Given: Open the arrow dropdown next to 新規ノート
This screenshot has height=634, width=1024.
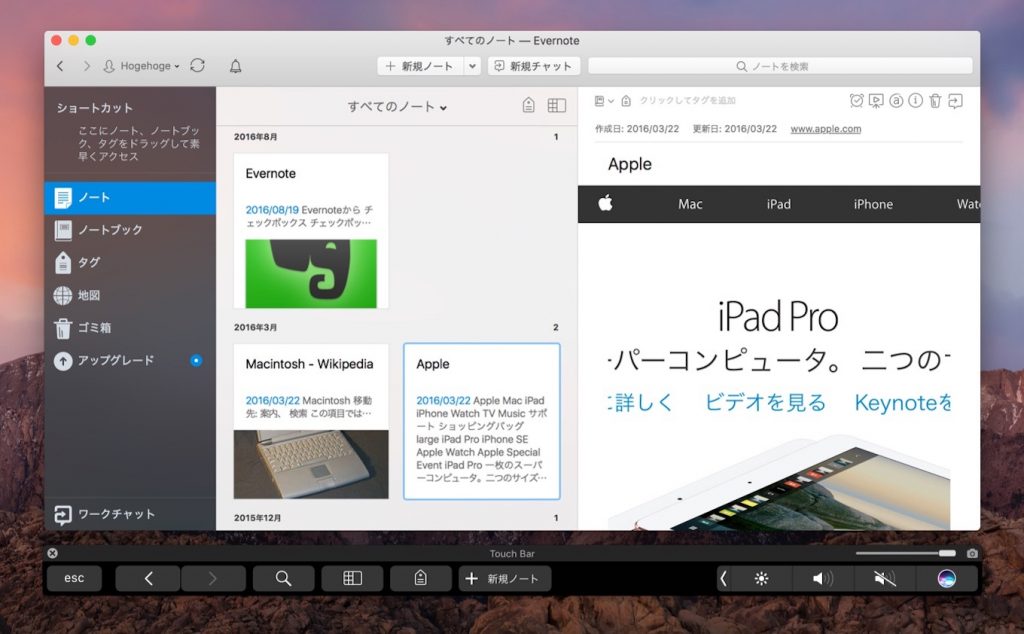Looking at the screenshot, I should pyautogui.click(x=472, y=66).
